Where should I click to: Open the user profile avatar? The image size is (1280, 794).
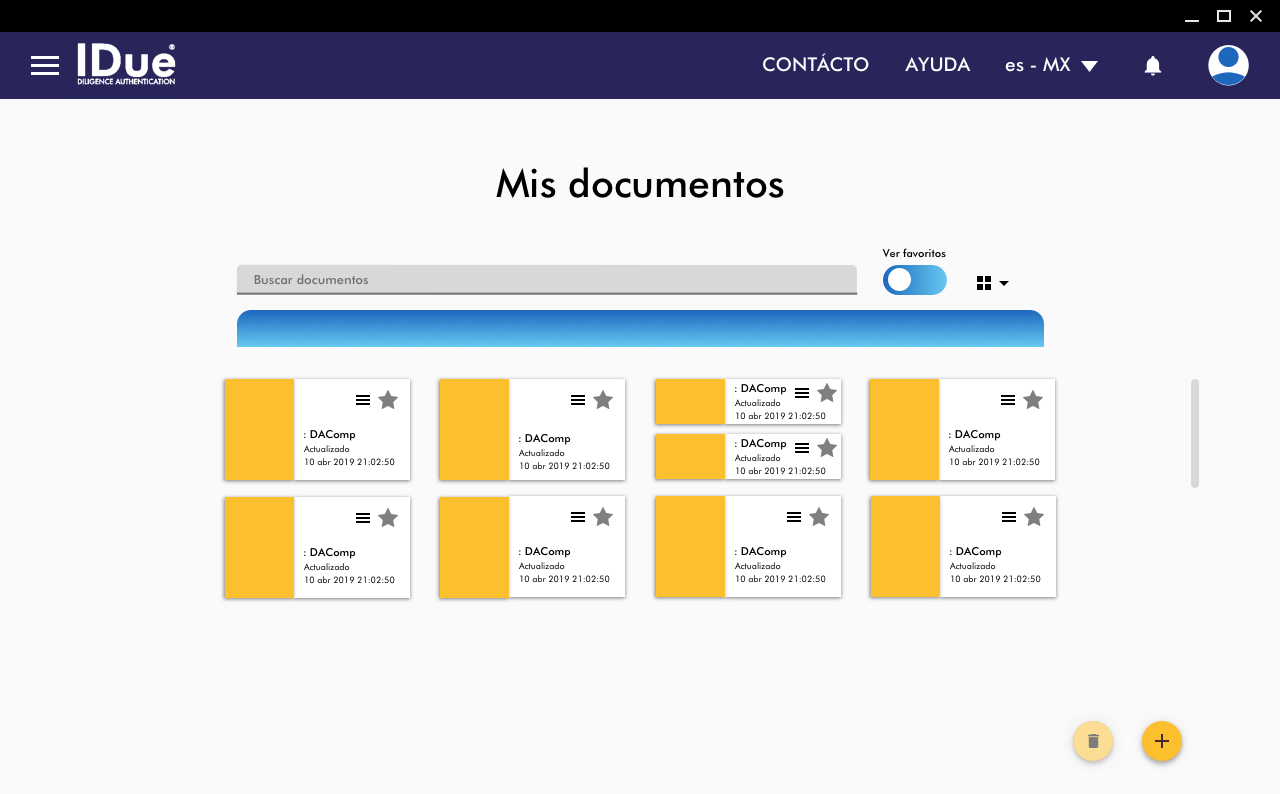(1227, 66)
